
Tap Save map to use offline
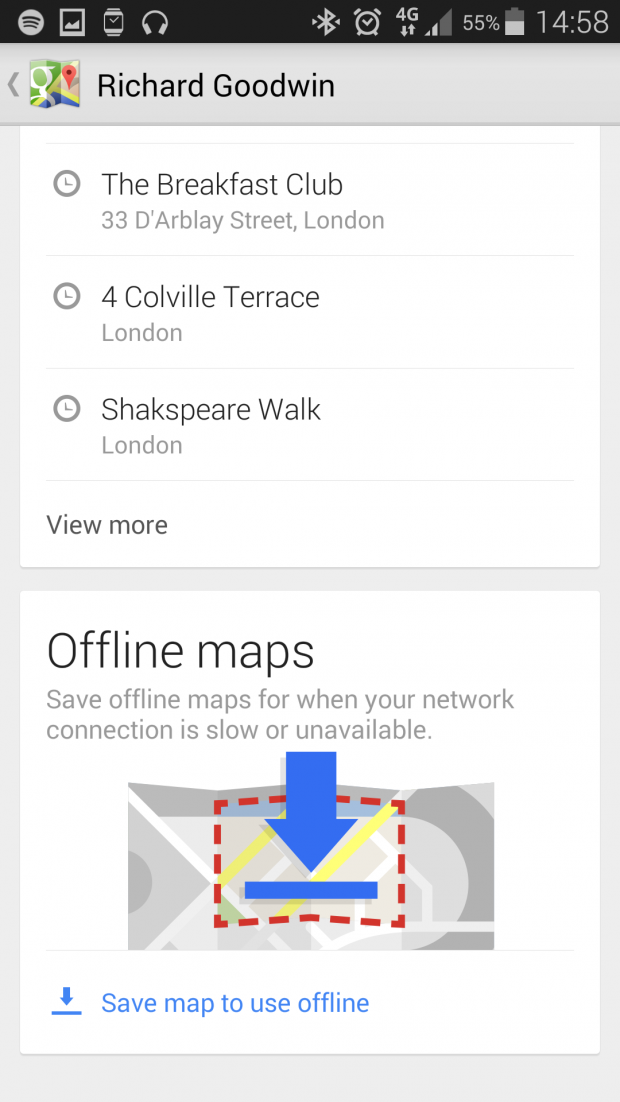coord(235,1003)
